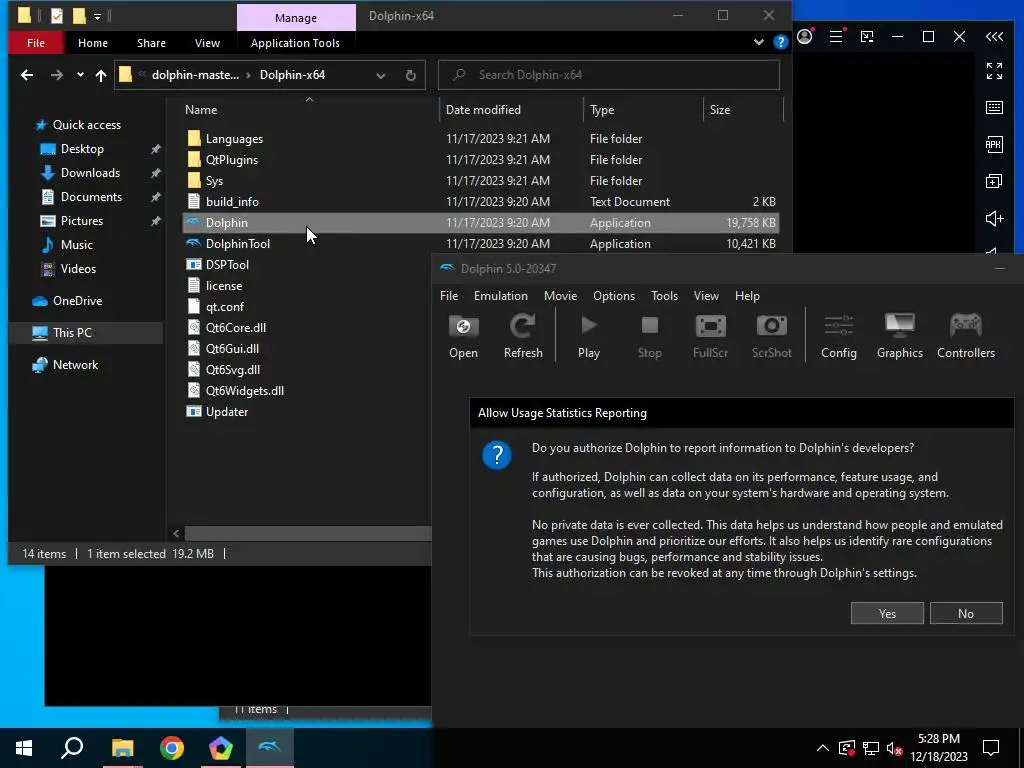This screenshot has height=768, width=1024.
Task: Select Qt6Svg.dll in the file list
Action: (x=232, y=370)
